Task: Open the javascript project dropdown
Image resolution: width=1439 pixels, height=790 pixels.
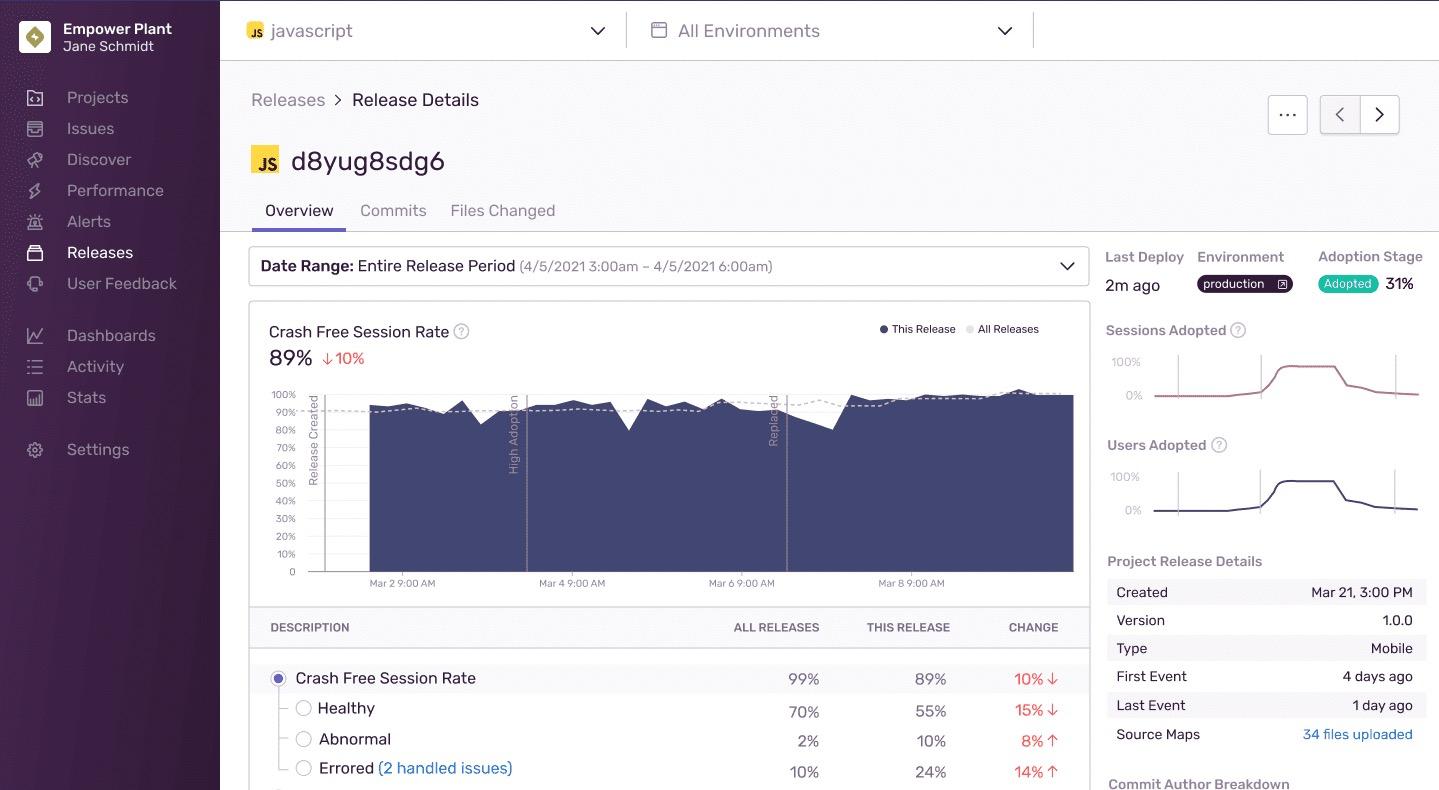Action: [426, 31]
